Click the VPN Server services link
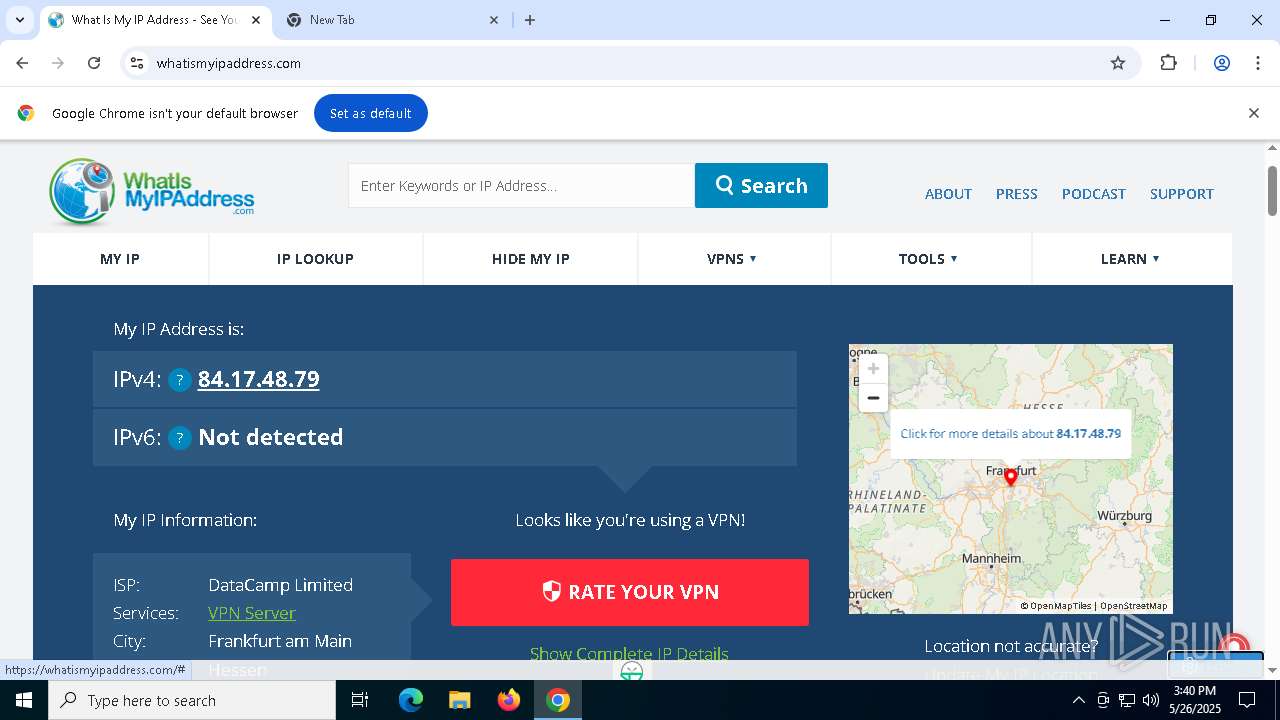 tap(252, 613)
